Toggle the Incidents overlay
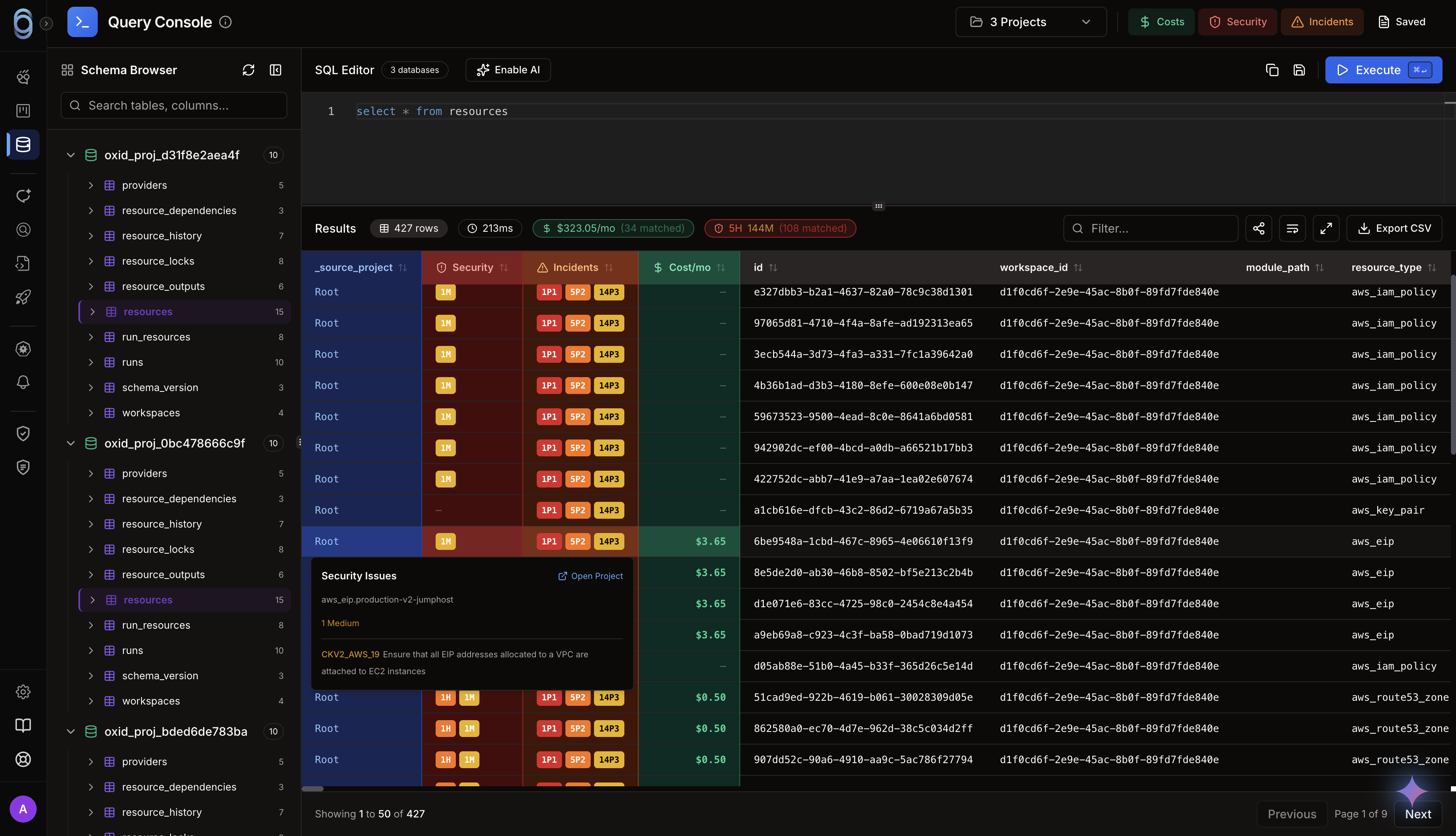 click(1322, 22)
